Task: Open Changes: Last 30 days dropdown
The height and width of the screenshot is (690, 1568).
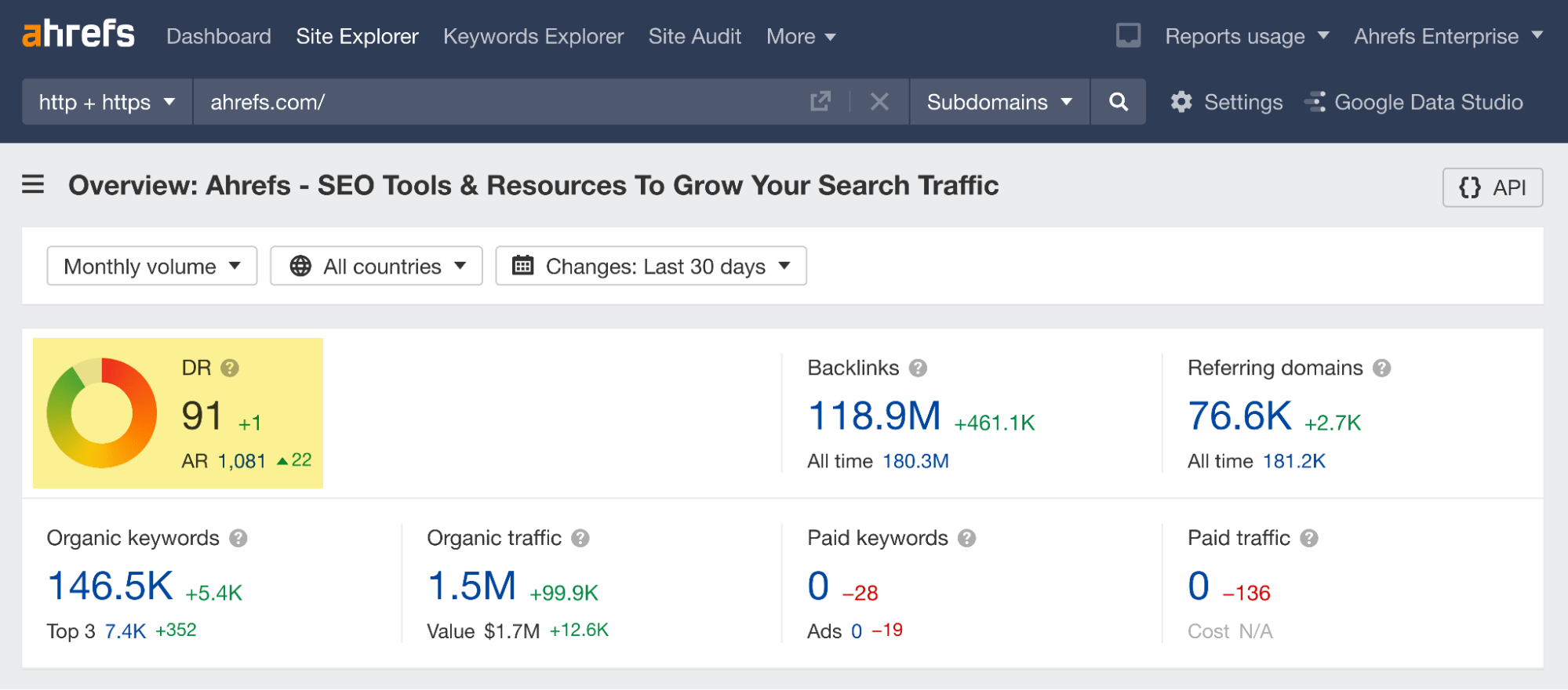Action: 651,266
